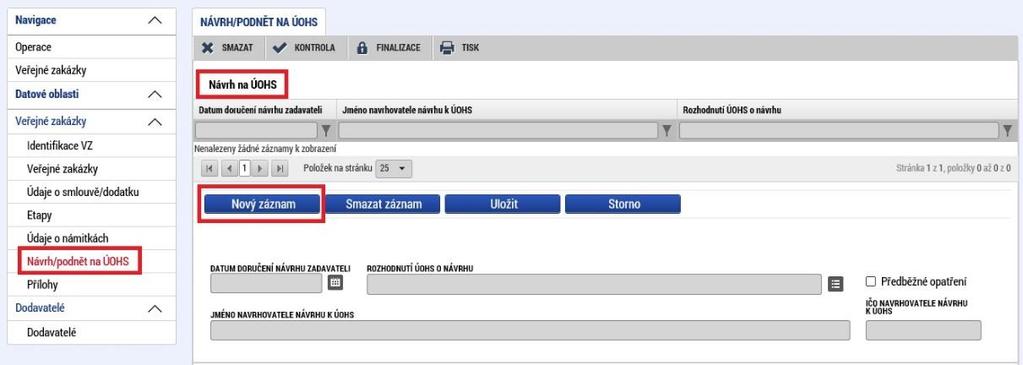Enable the Předběžné opatření checkbox
Screen dimensions: 1023x365
[870, 281]
